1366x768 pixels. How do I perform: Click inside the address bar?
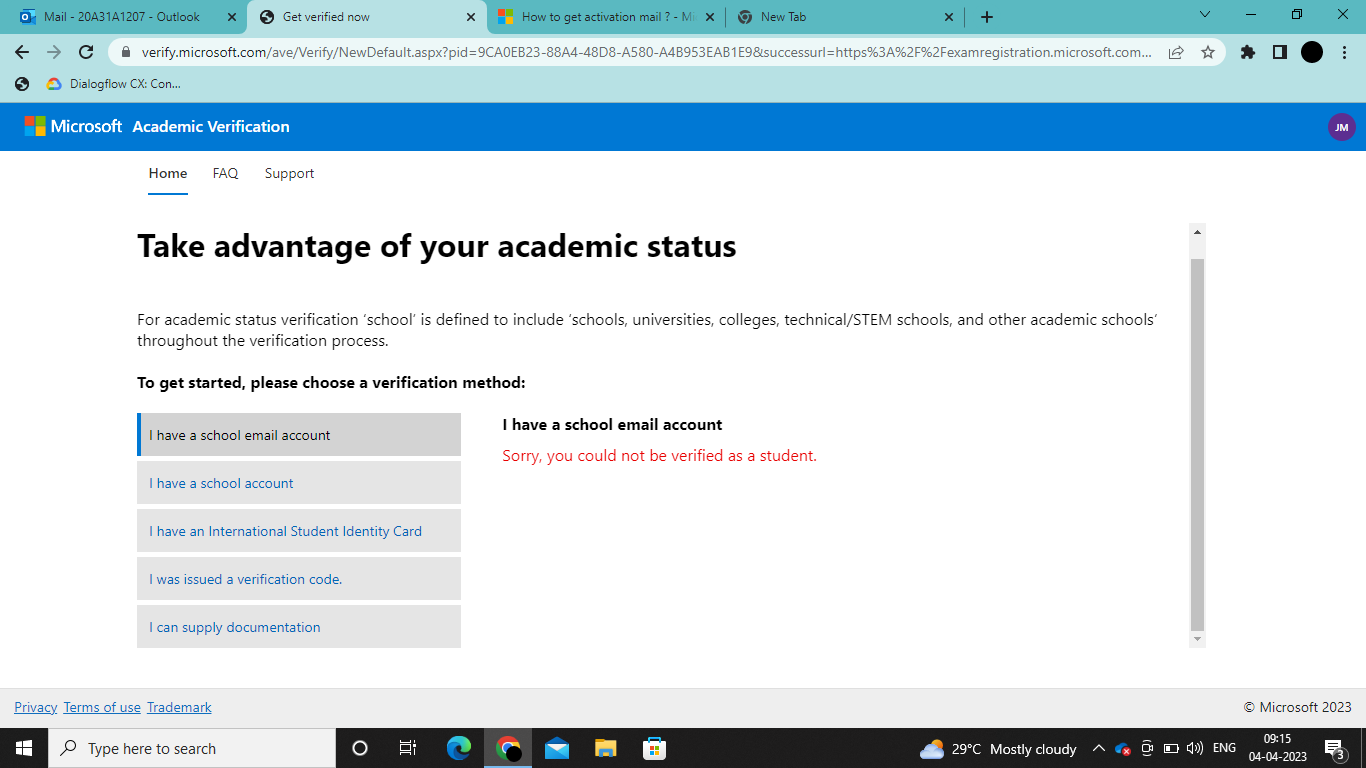click(600, 51)
